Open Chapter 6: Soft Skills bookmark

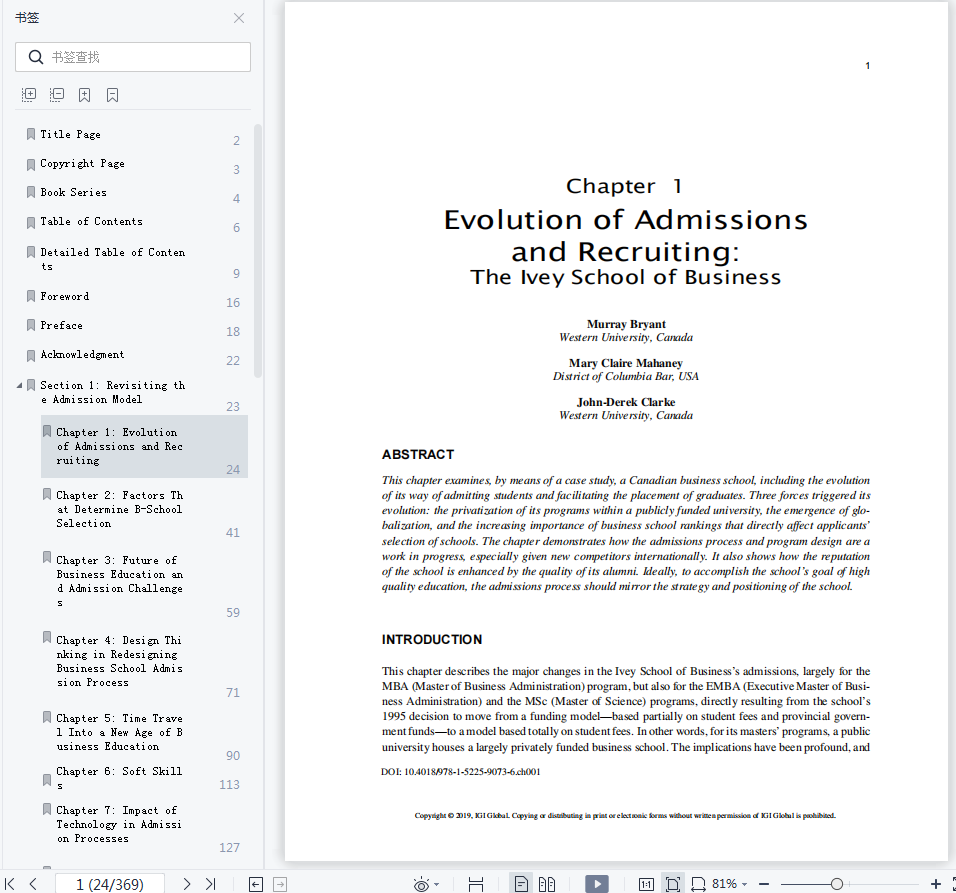tap(120, 778)
